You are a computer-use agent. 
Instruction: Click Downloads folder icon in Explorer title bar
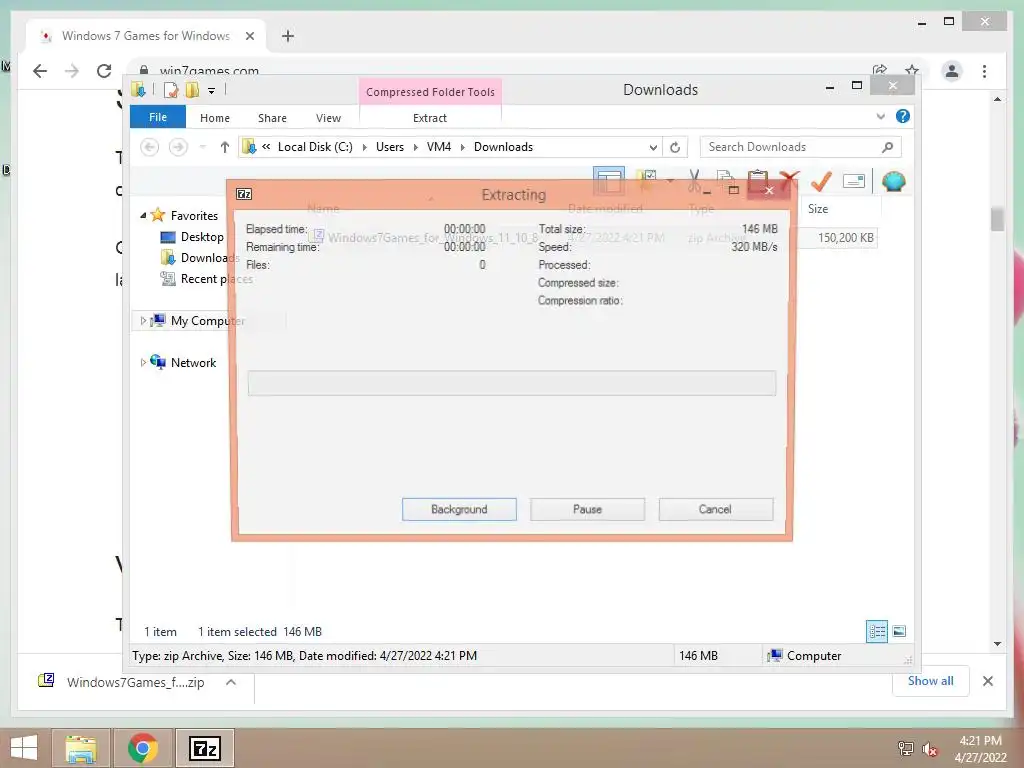138,89
